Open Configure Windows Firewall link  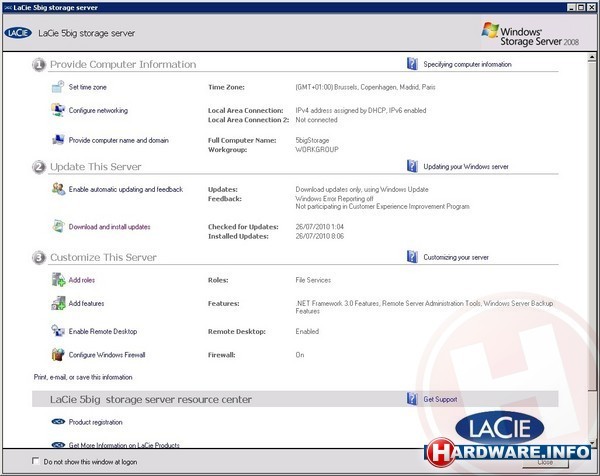pyautogui.click(x=107, y=355)
